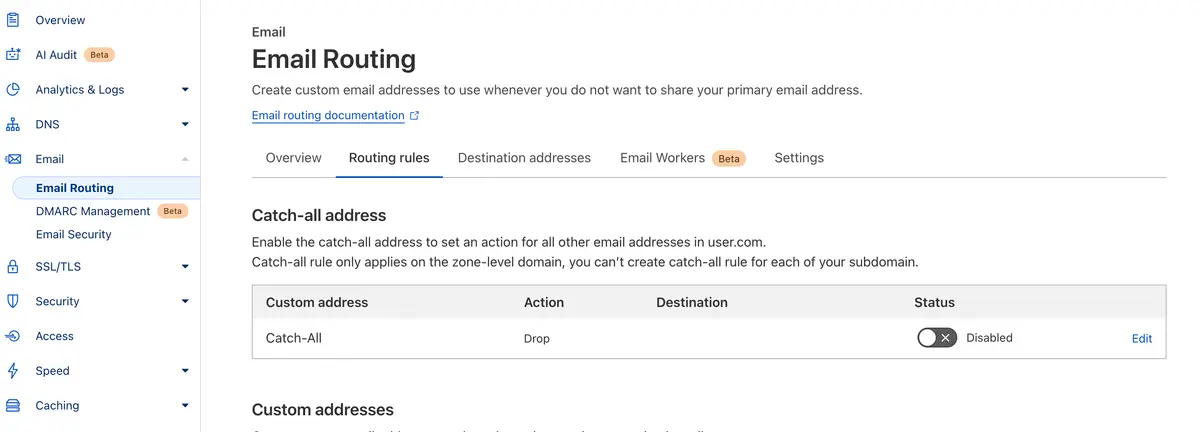Click the SSL/TLS padlock icon
The image size is (1200, 432).
click(13, 266)
